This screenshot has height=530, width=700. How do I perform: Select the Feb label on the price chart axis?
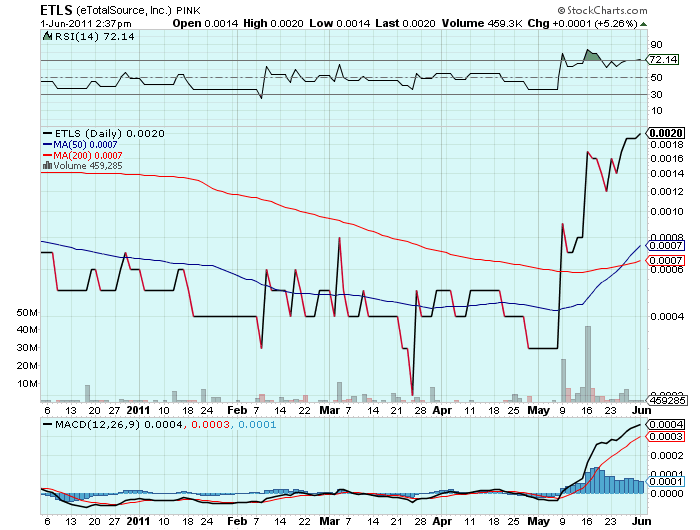point(236,410)
